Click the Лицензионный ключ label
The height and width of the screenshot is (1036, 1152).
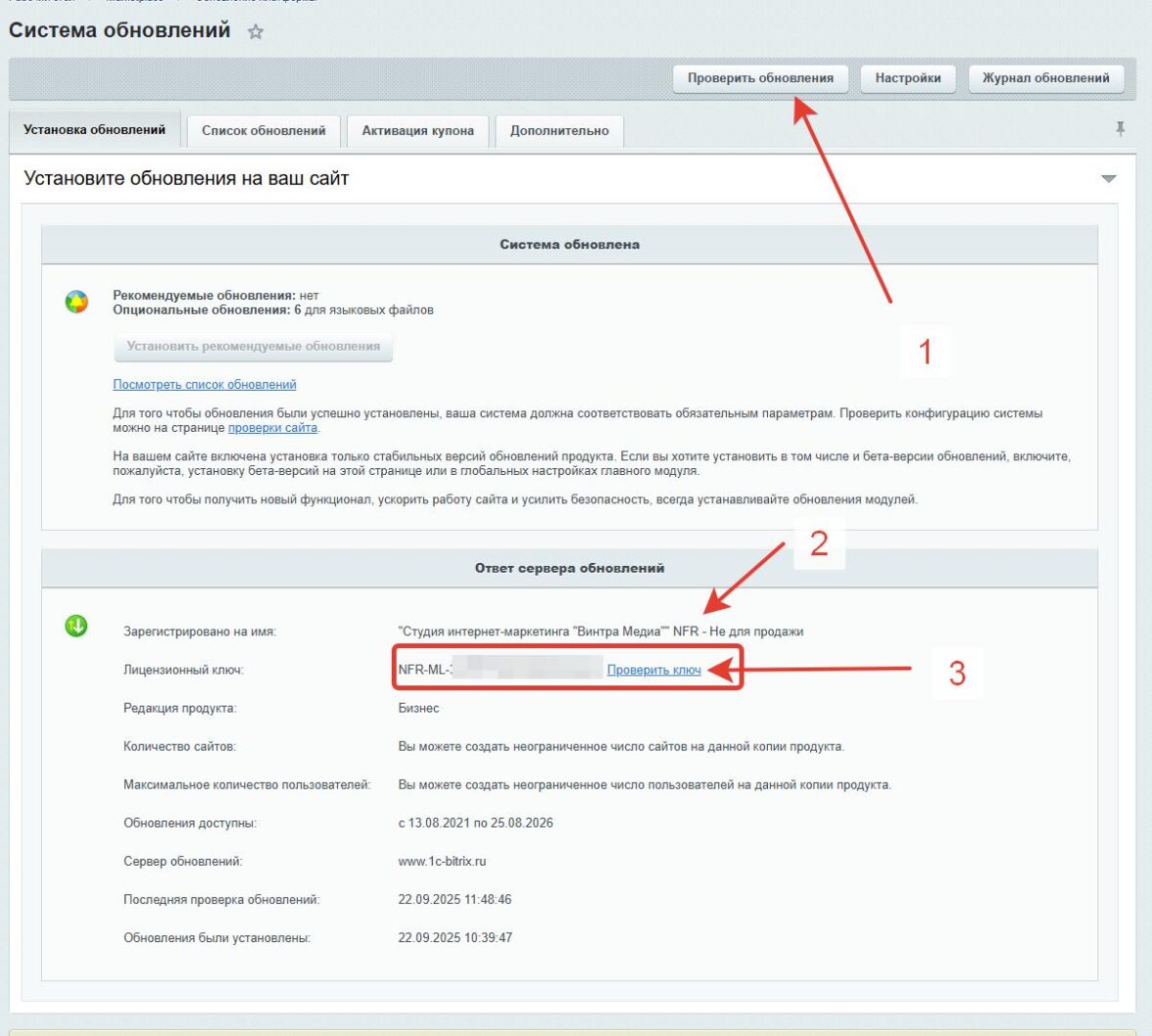click(x=183, y=670)
